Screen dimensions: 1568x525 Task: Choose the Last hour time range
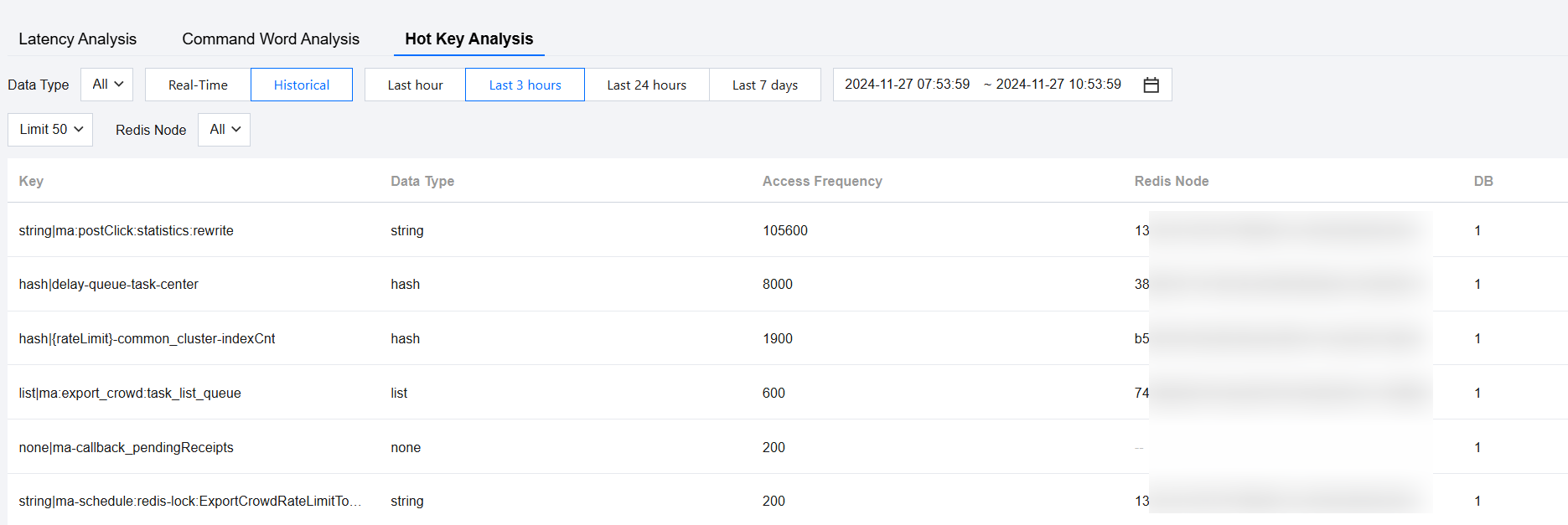click(415, 85)
